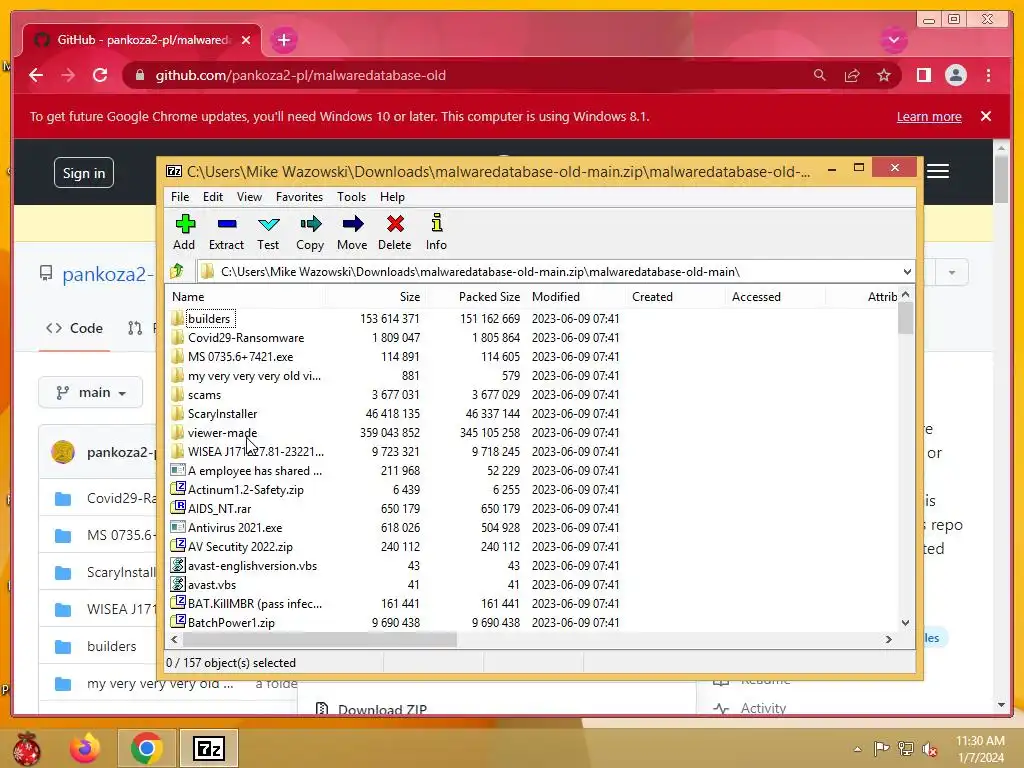Image resolution: width=1024 pixels, height=768 pixels.
Task: Click the taskbar clock showing 11:30 AM
Action: (x=980, y=741)
